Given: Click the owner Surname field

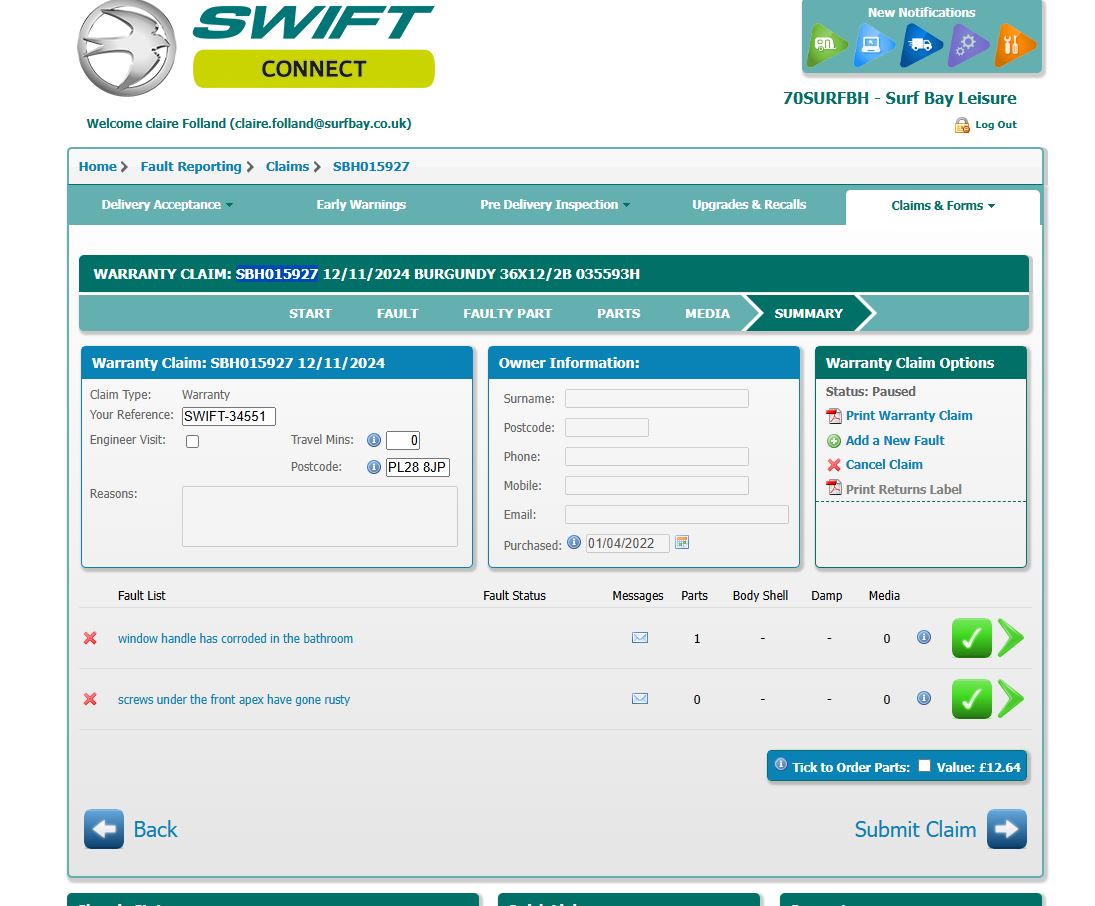Looking at the screenshot, I should pos(656,398).
